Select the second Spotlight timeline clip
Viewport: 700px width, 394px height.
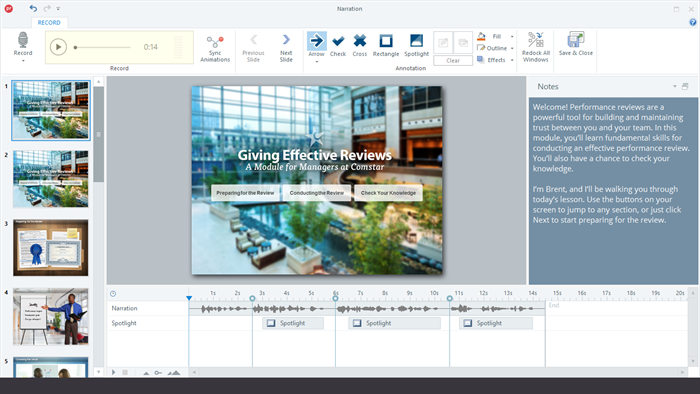point(395,323)
